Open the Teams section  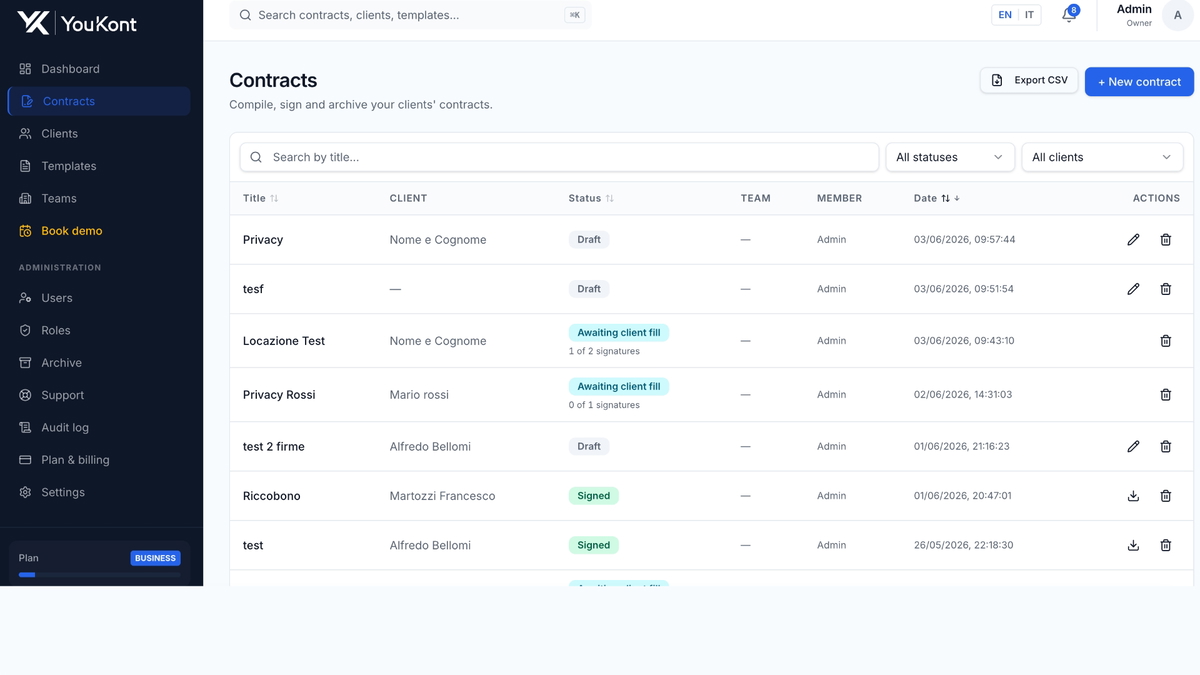pos(98,198)
